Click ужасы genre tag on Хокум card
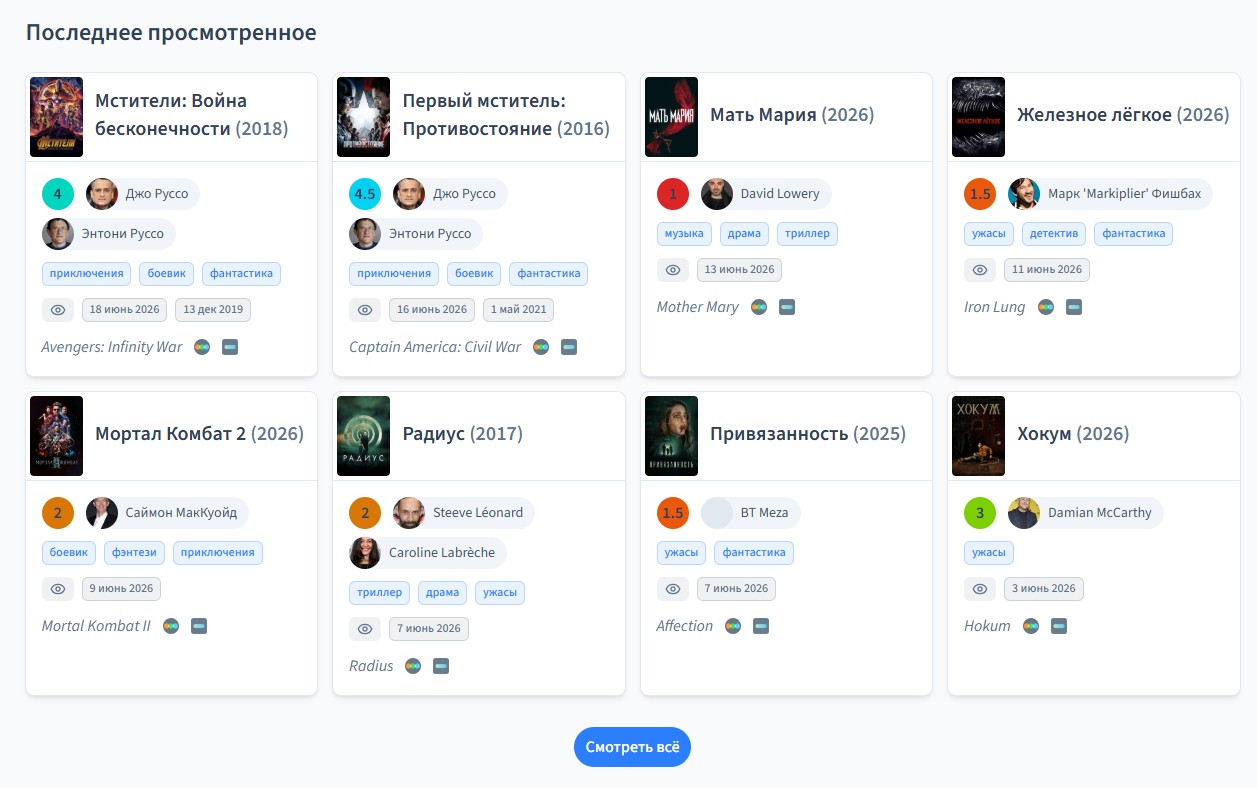This screenshot has width=1257, height=788. [x=989, y=552]
